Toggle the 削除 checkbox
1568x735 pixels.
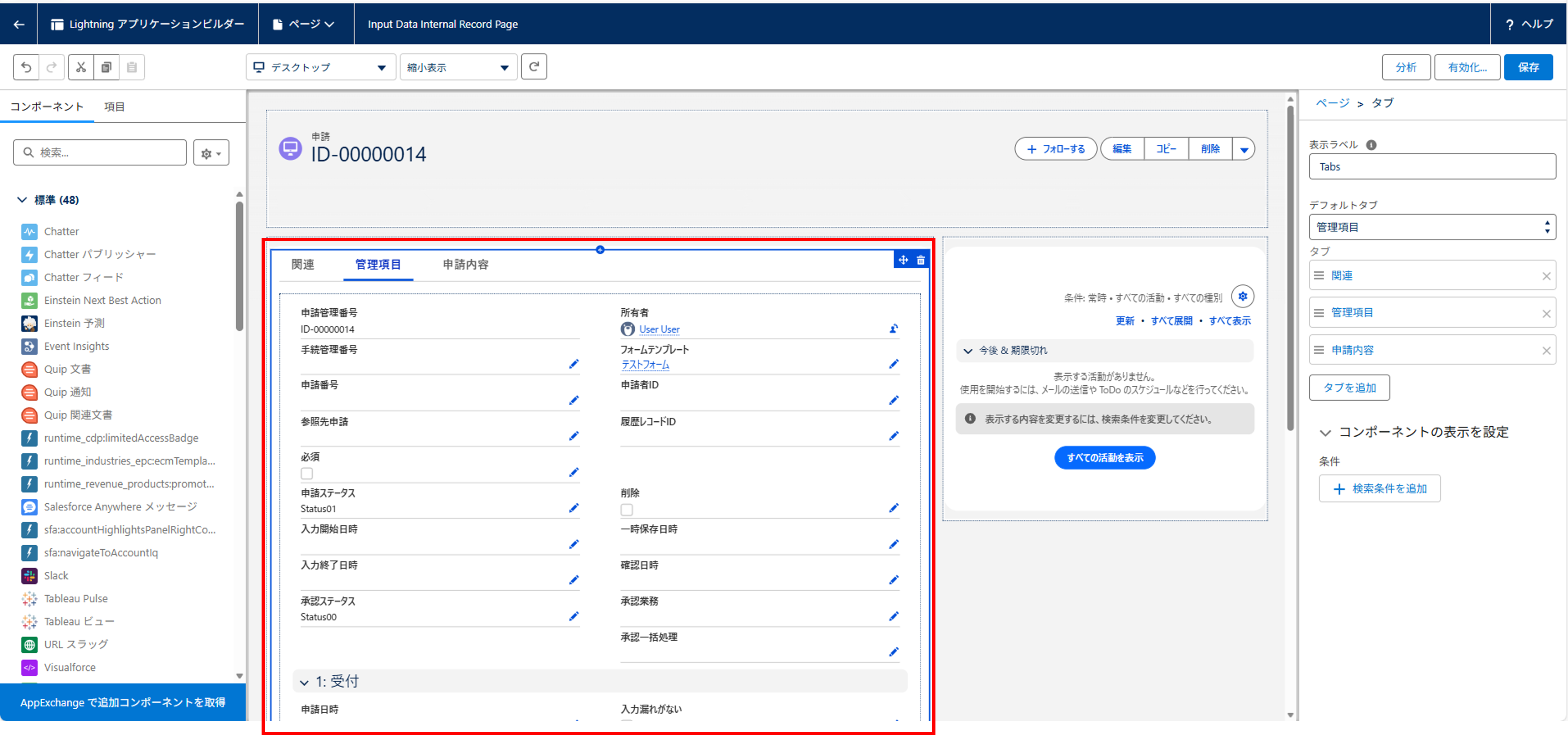tap(626, 510)
